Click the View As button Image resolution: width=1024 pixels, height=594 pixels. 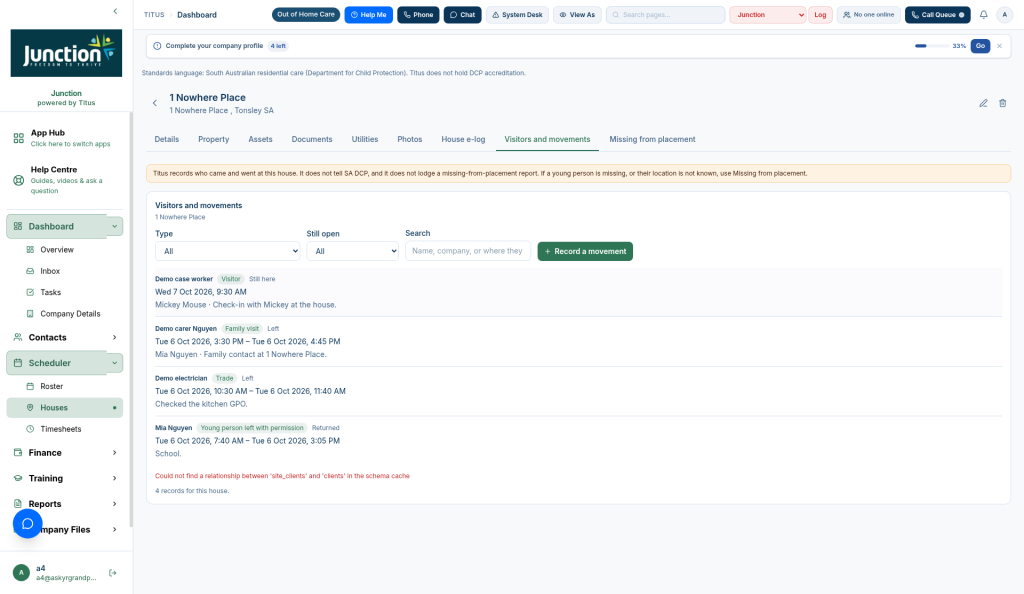[x=577, y=14]
